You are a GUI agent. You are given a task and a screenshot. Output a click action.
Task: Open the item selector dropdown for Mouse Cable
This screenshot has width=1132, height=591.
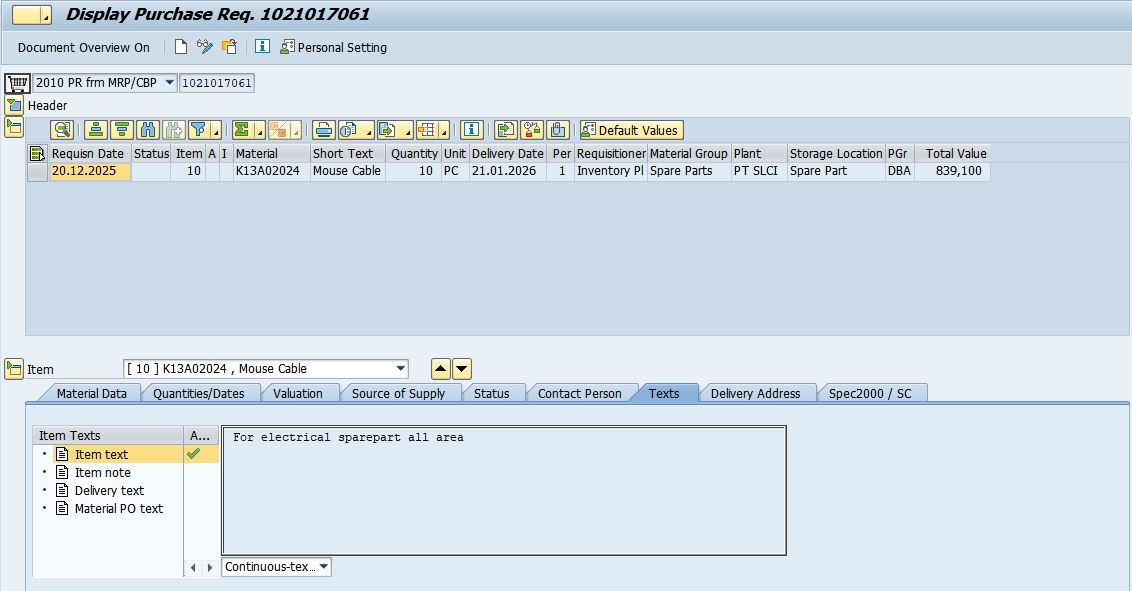401,369
